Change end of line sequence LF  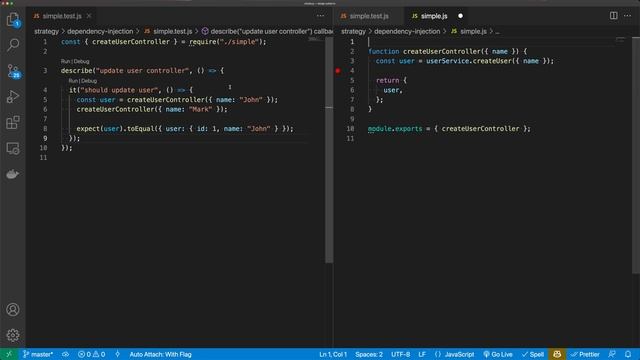coord(422,354)
